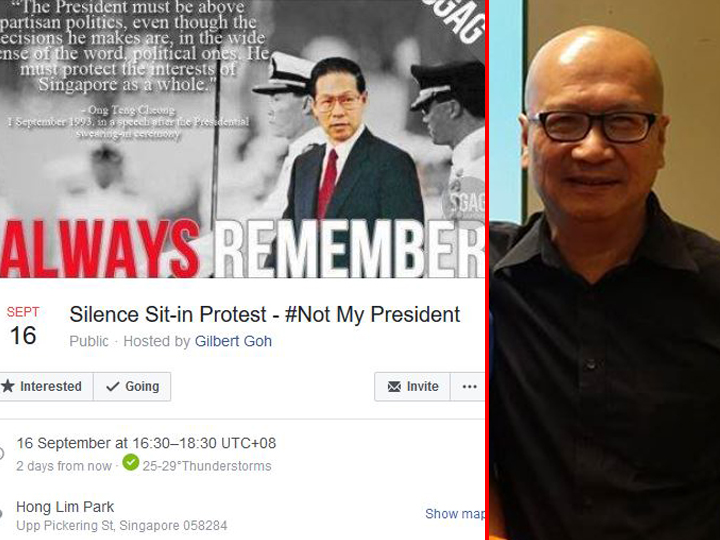Click the SGAG watermark logo on cover image
Screen dimensions: 720x540
[465, 201]
